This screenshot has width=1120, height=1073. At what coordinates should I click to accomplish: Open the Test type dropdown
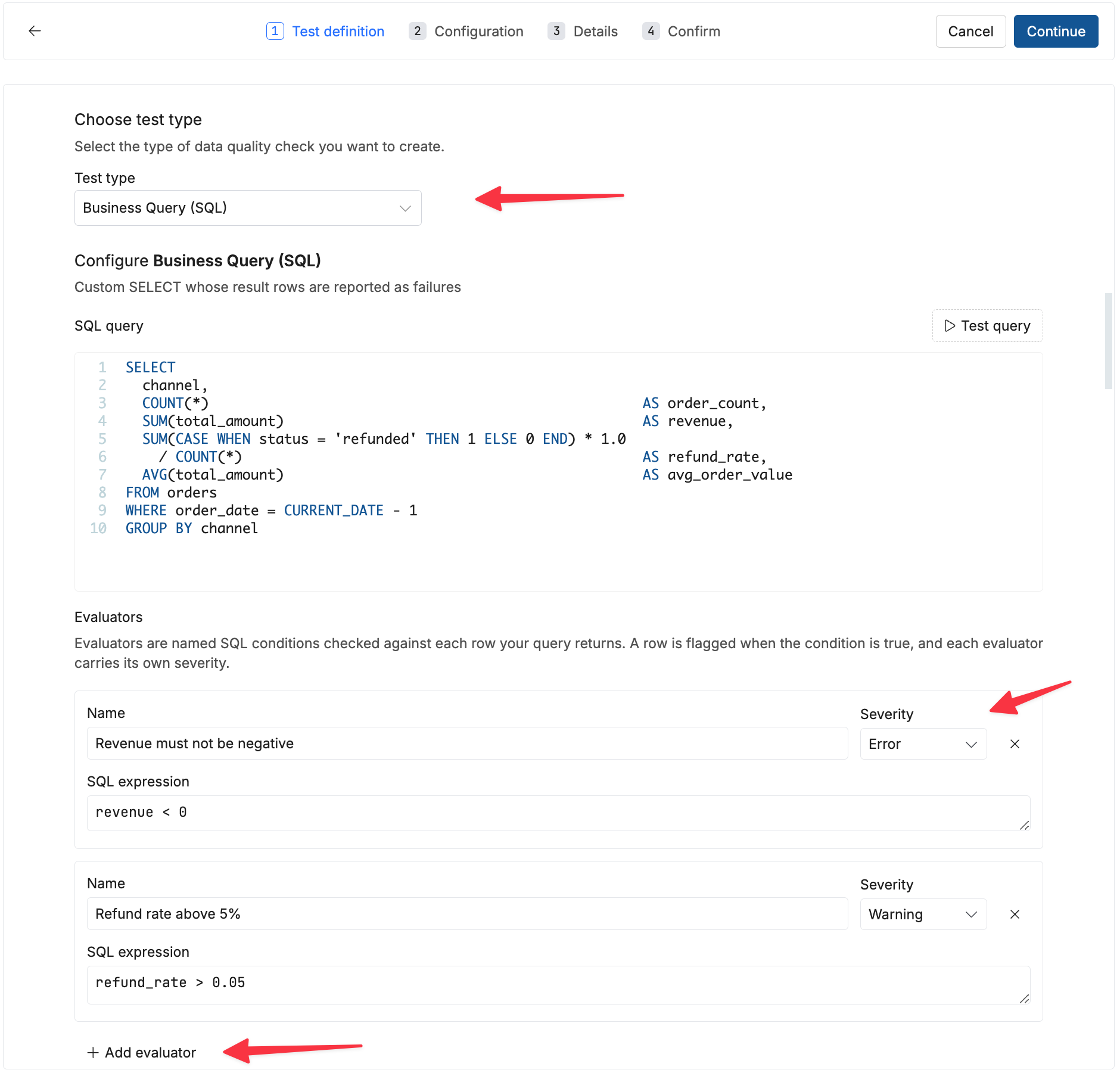[248, 208]
